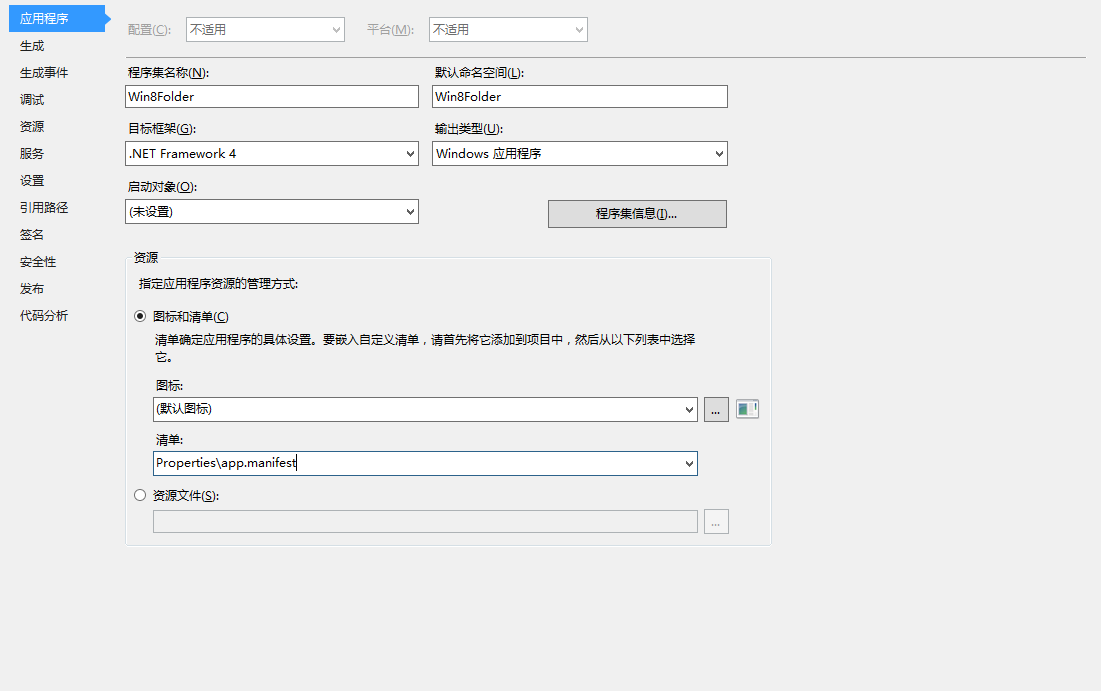Open the 生成事件 tab
Image resolution: width=1101 pixels, height=691 pixels.
44,73
